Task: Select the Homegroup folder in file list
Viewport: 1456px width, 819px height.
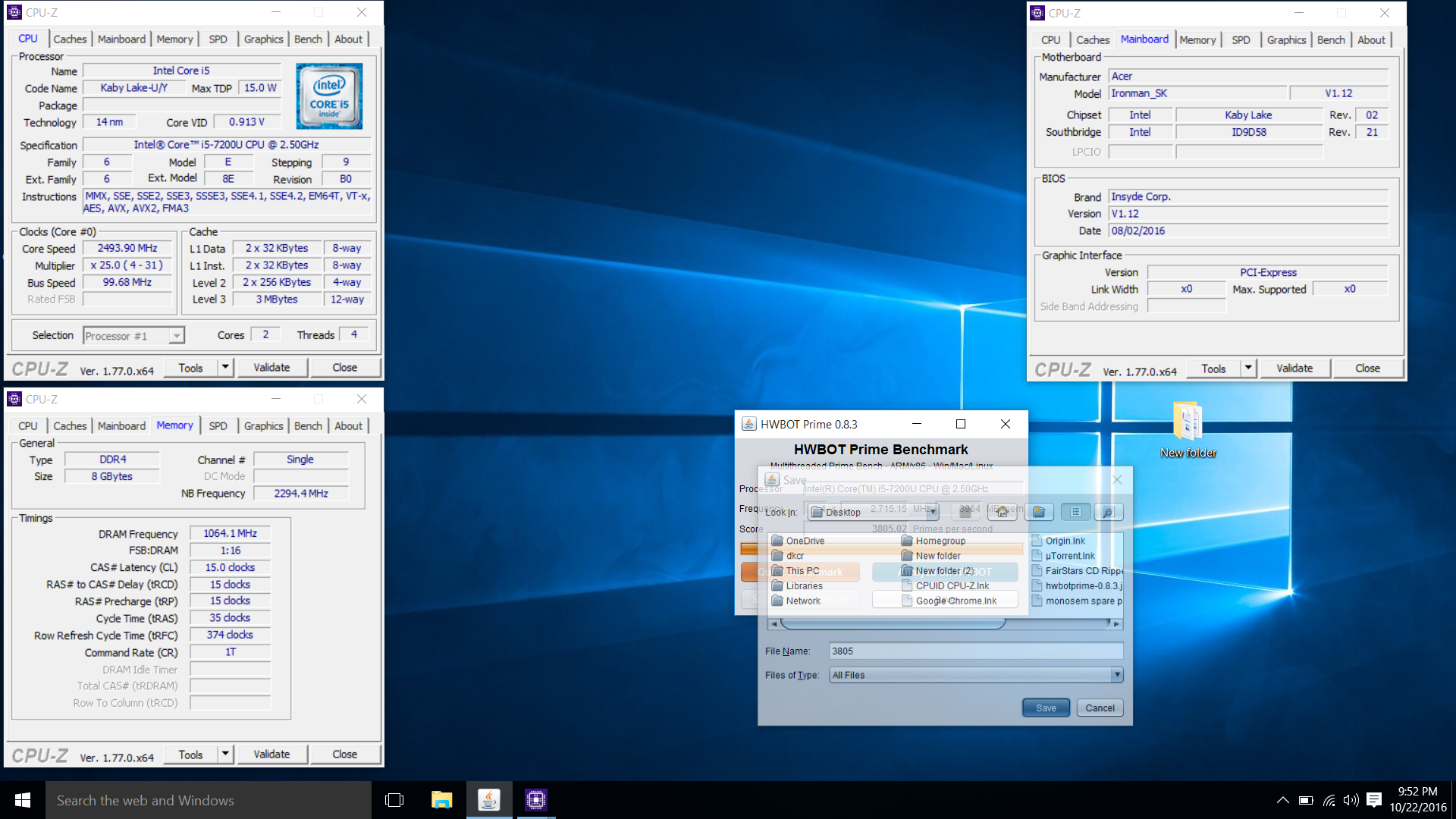Action: click(934, 541)
